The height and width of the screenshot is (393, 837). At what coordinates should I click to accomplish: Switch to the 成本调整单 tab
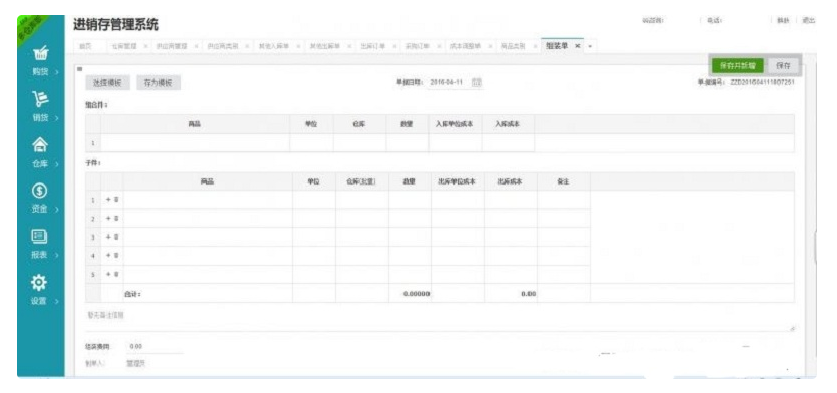click(465, 46)
